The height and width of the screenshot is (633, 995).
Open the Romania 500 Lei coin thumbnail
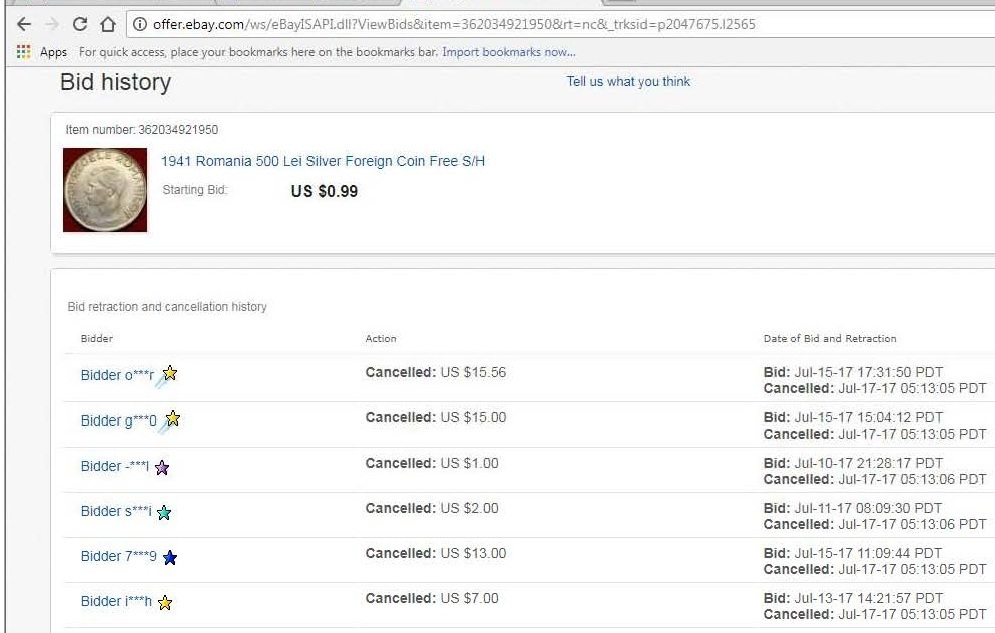(x=105, y=190)
